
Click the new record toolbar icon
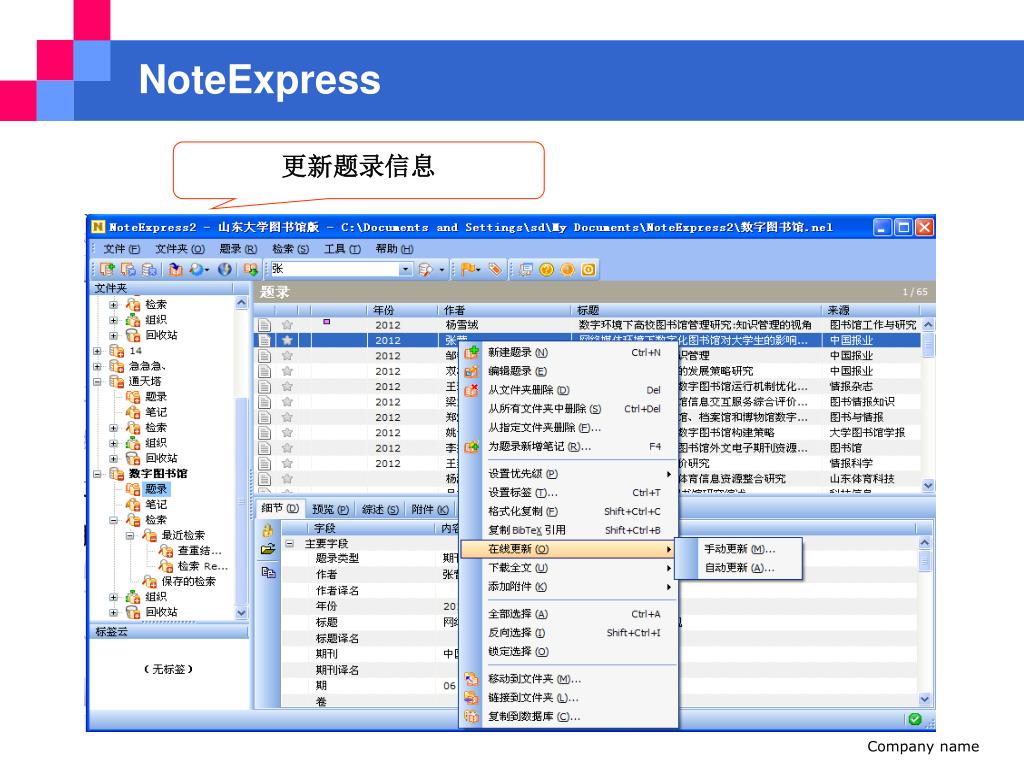coord(108,269)
